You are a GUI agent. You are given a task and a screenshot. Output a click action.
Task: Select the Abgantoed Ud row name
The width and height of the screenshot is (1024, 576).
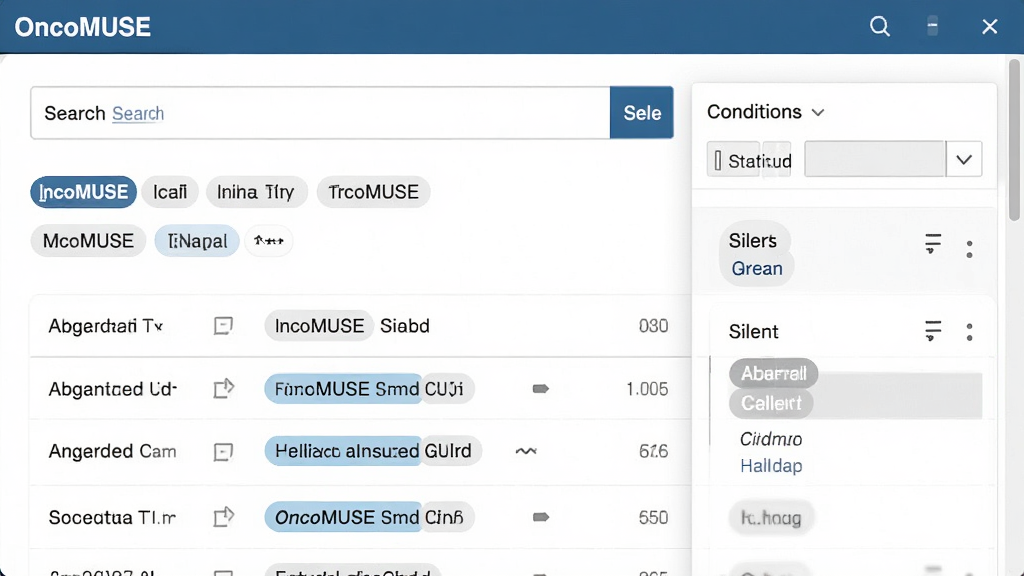coord(112,389)
